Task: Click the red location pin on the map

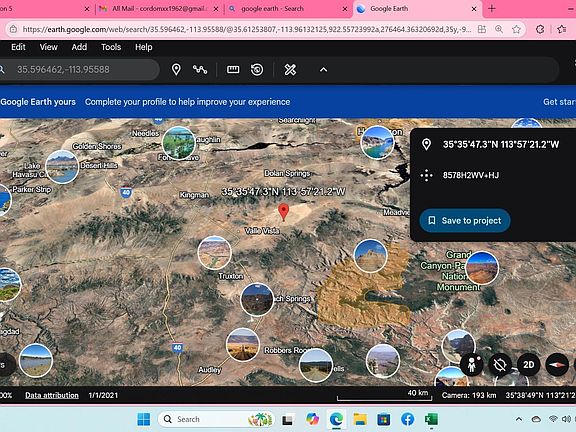Action: pyautogui.click(x=283, y=212)
